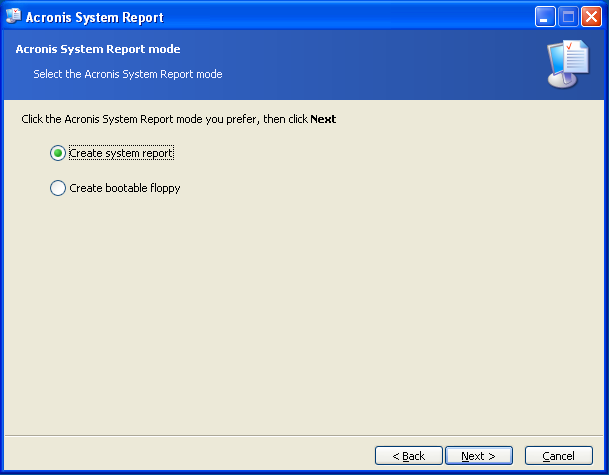Go back with the Back button

coord(409,456)
